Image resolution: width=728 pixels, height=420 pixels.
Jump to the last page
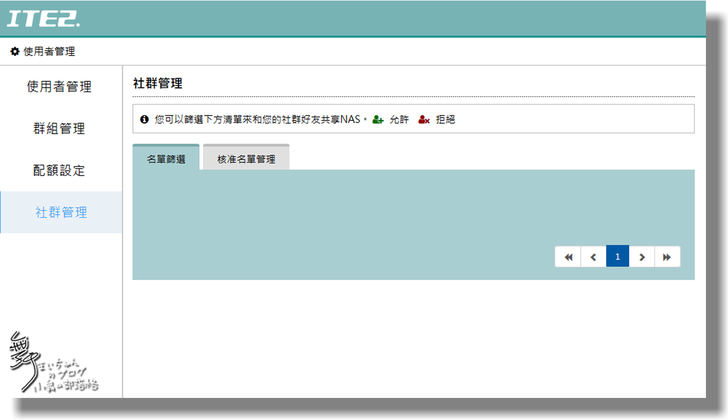[x=667, y=257]
